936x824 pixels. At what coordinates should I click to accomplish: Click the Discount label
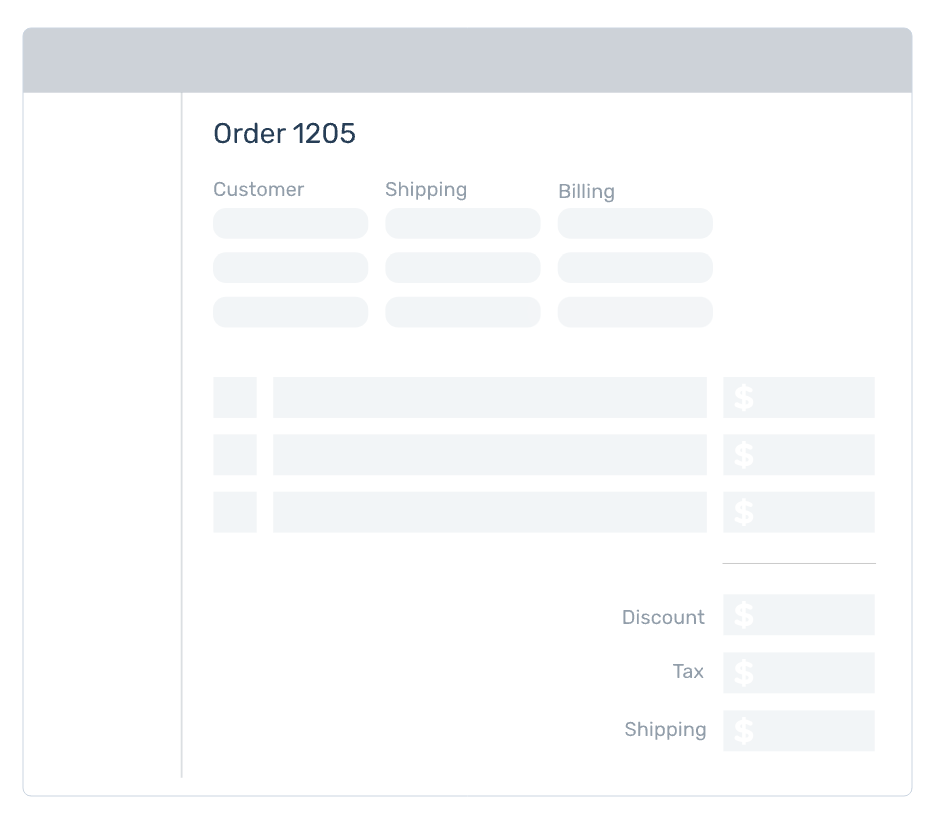tap(663, 617)
